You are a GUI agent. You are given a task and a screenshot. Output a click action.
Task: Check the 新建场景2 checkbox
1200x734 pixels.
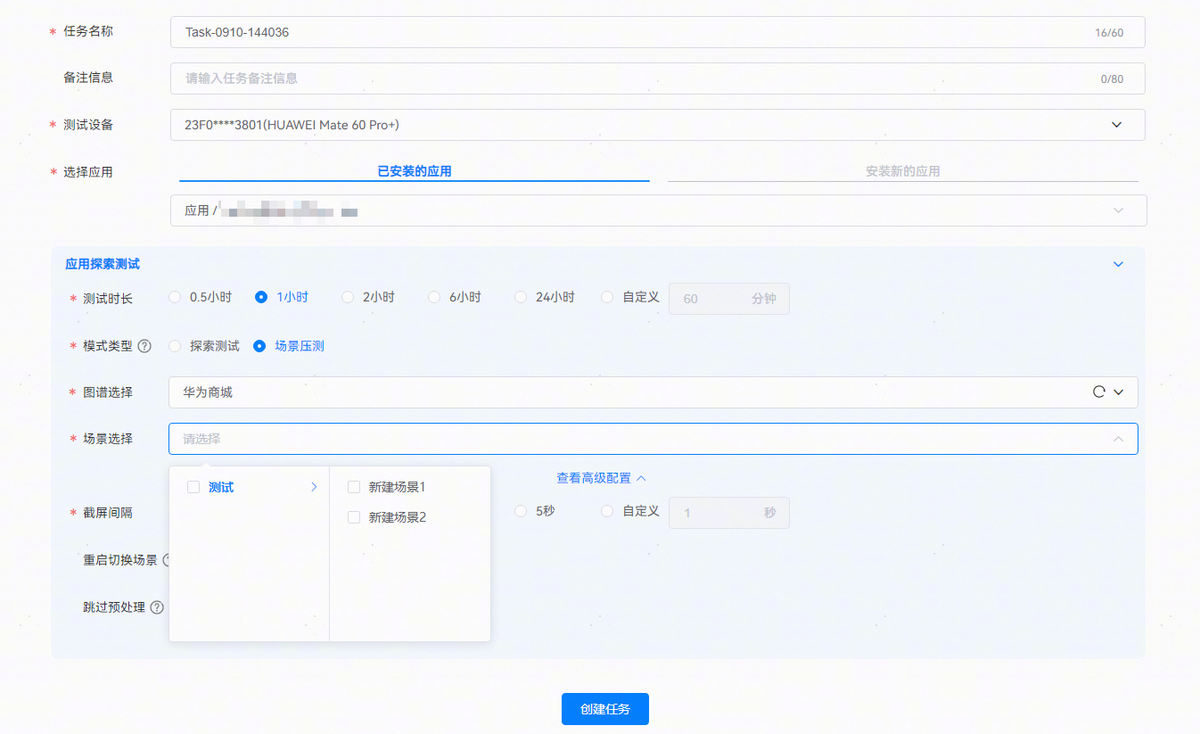354,518
